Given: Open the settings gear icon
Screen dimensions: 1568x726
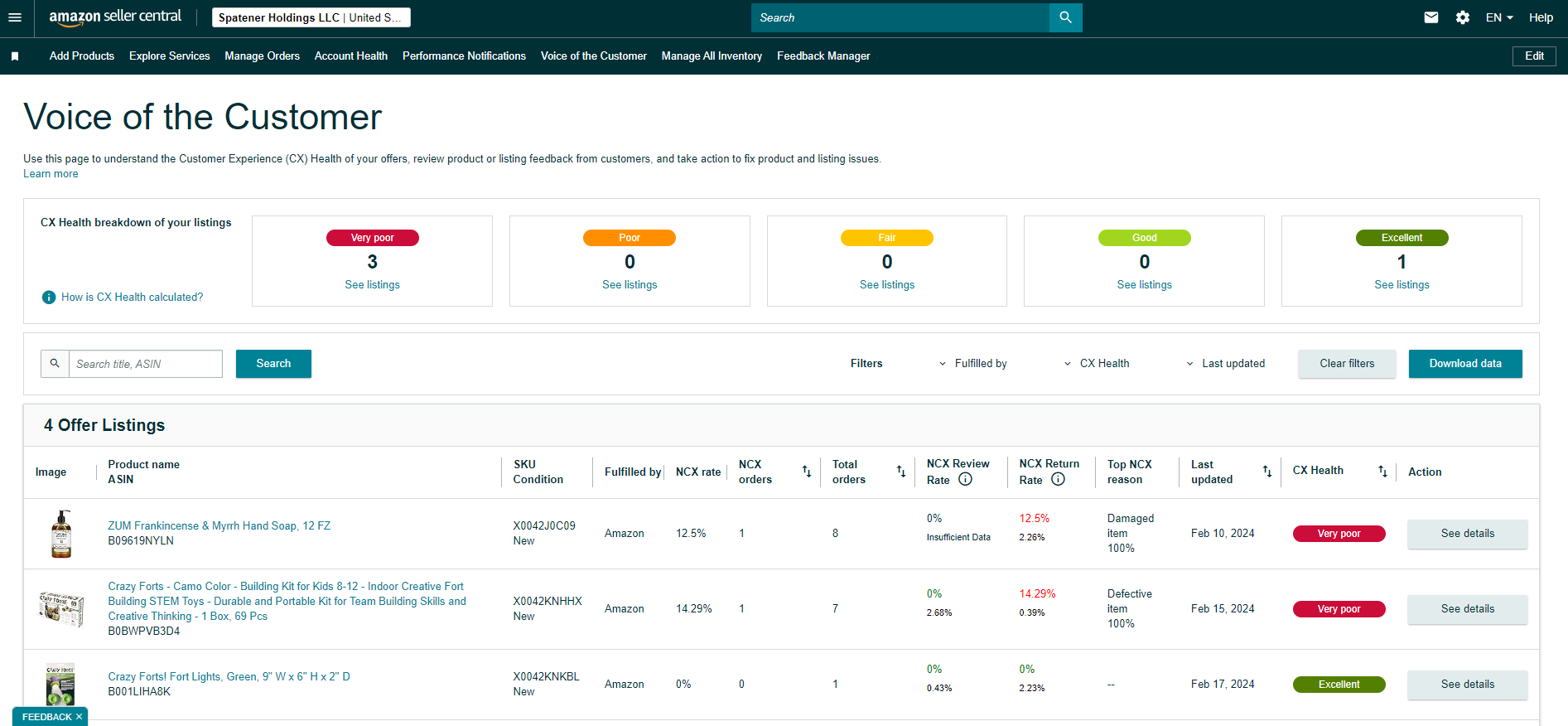Looking at the screenshot, I should pyautogui.click(x=1463, y=17).
